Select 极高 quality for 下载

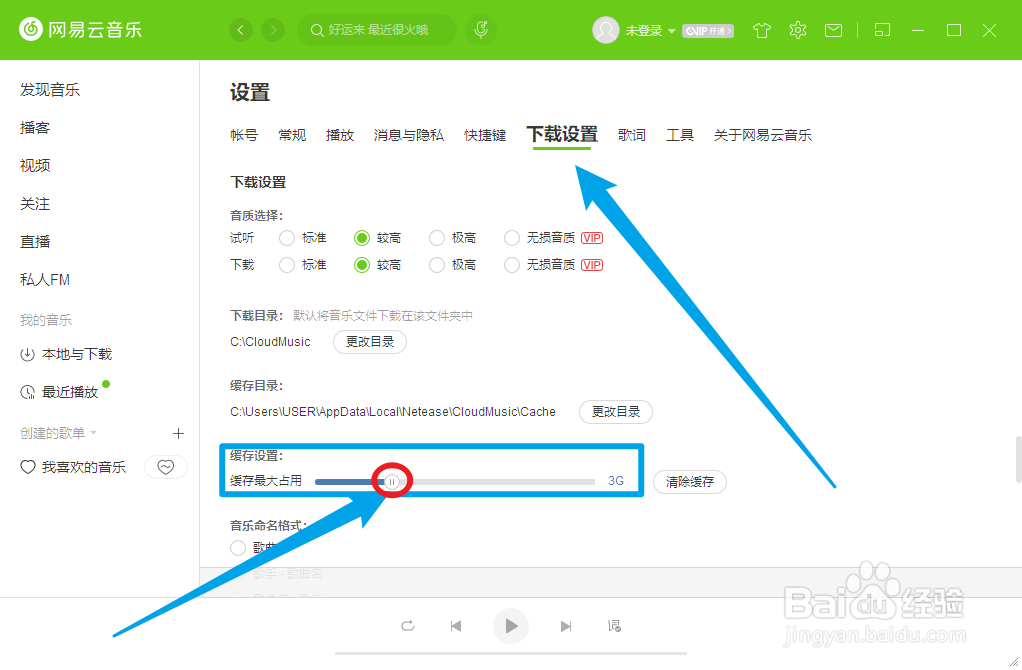437,265
